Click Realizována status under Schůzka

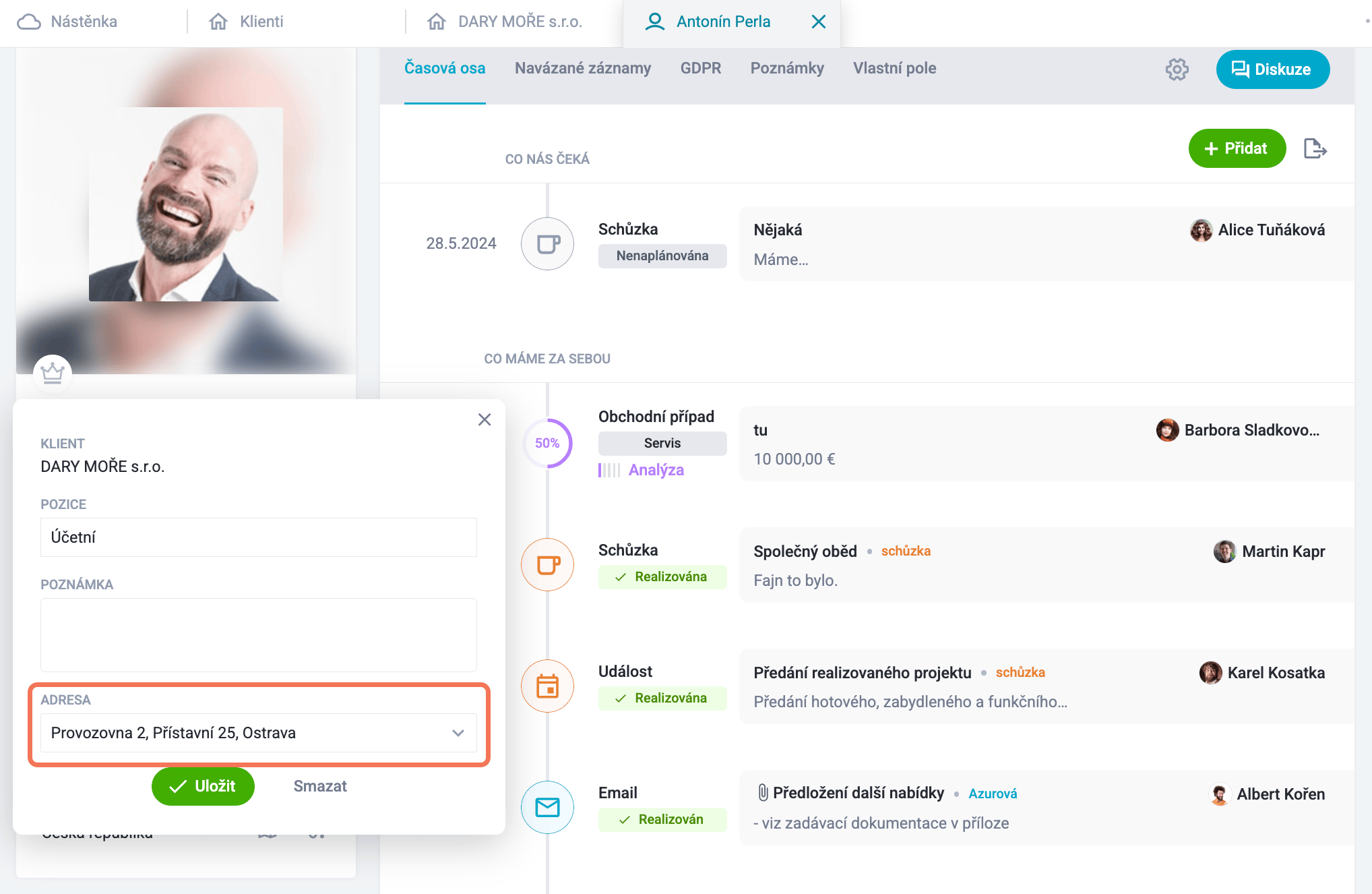[662, 576]
